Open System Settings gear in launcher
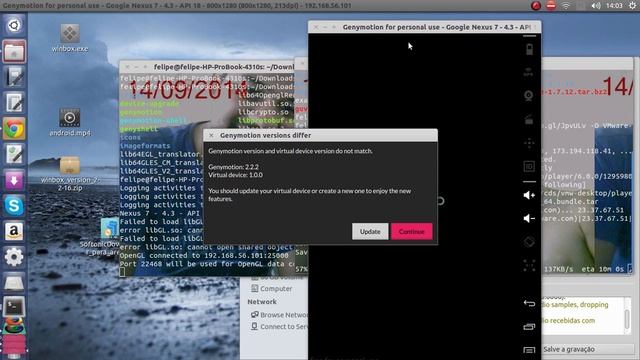 (x=14, y=257)
